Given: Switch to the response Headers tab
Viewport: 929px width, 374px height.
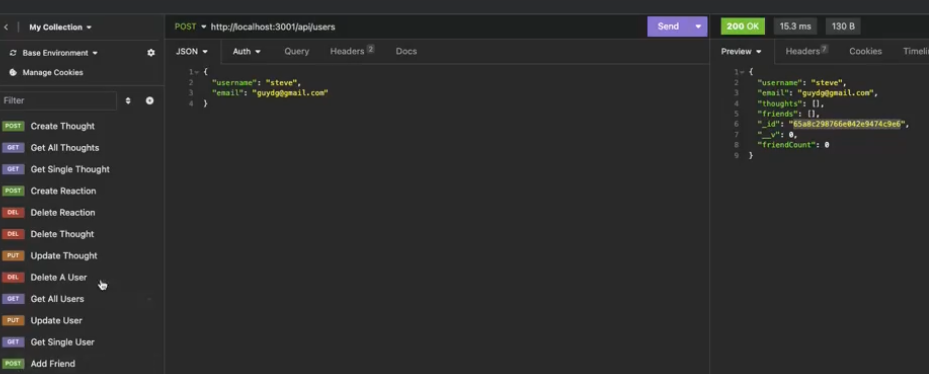Looking at the screenshot, I should tap(806, 52).
